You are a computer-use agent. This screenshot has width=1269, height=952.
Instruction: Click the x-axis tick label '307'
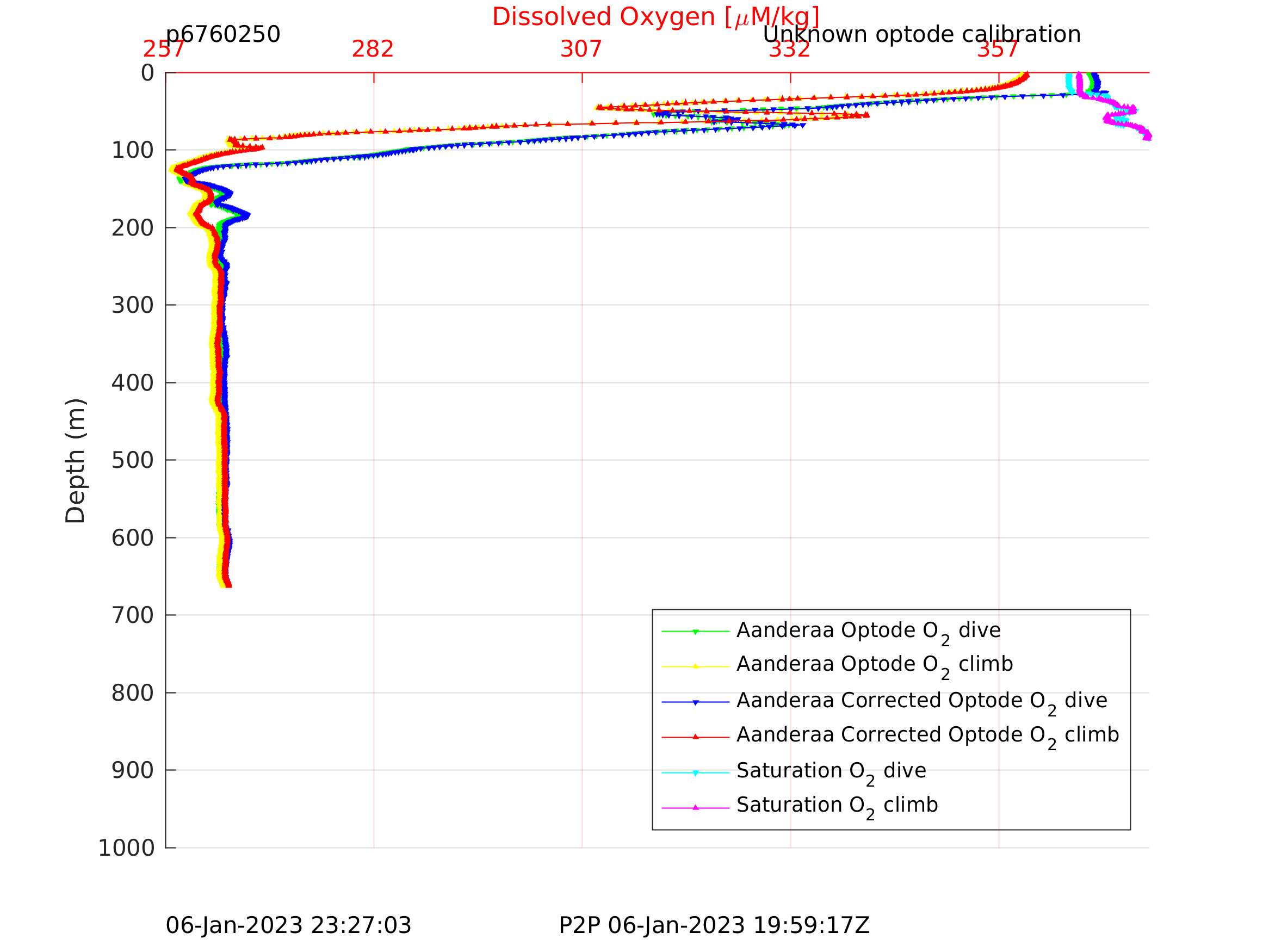[581, 50]
